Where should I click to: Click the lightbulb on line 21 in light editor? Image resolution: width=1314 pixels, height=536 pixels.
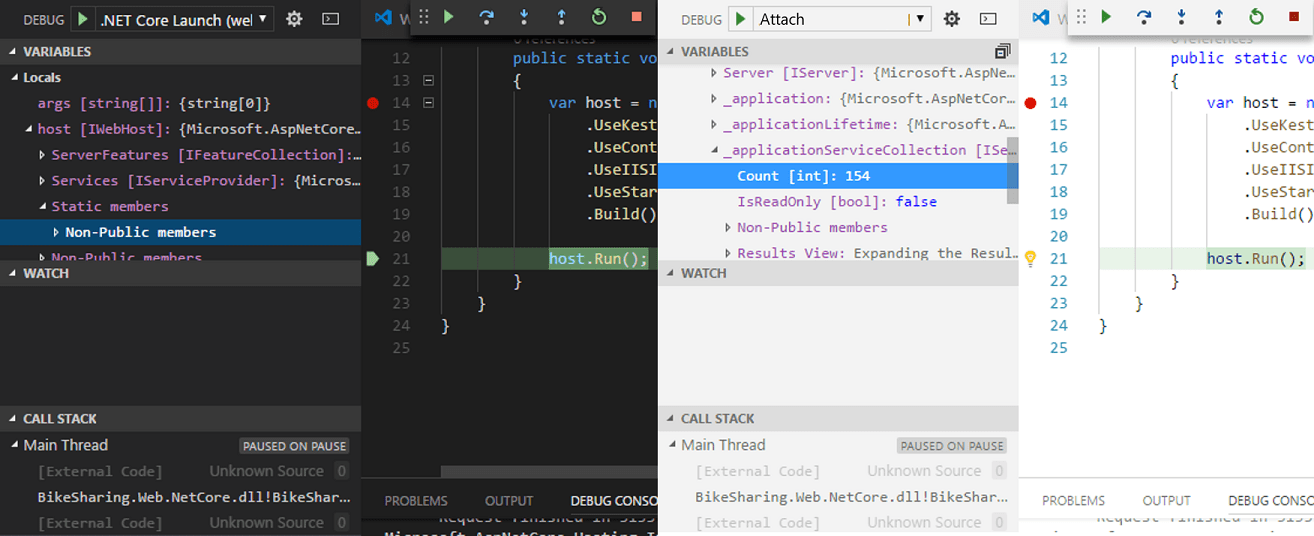[1031, 258]
